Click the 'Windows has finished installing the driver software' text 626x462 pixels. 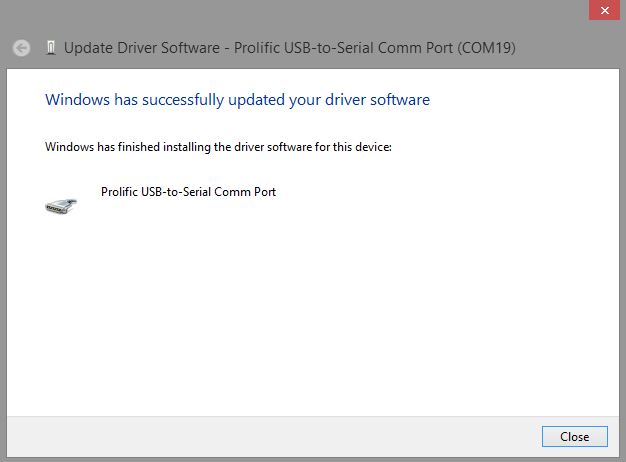point(218,147)
